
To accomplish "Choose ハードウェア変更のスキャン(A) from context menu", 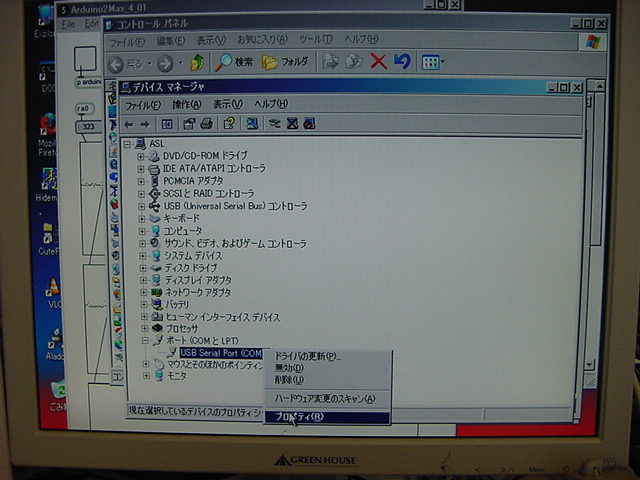I will (325, 399).
